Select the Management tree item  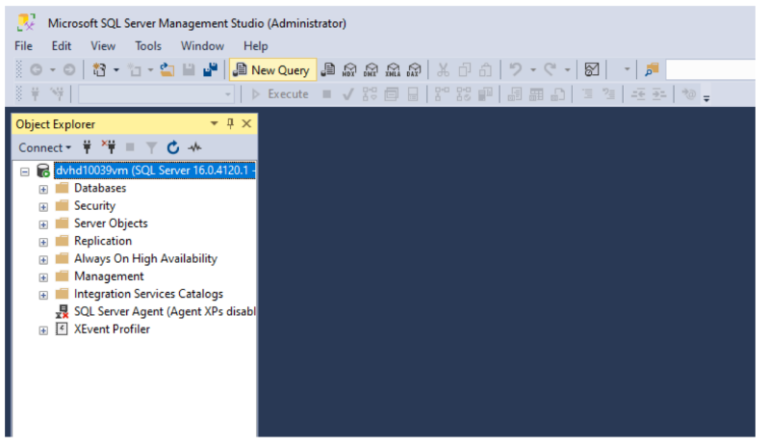click(x=109, y=276)
